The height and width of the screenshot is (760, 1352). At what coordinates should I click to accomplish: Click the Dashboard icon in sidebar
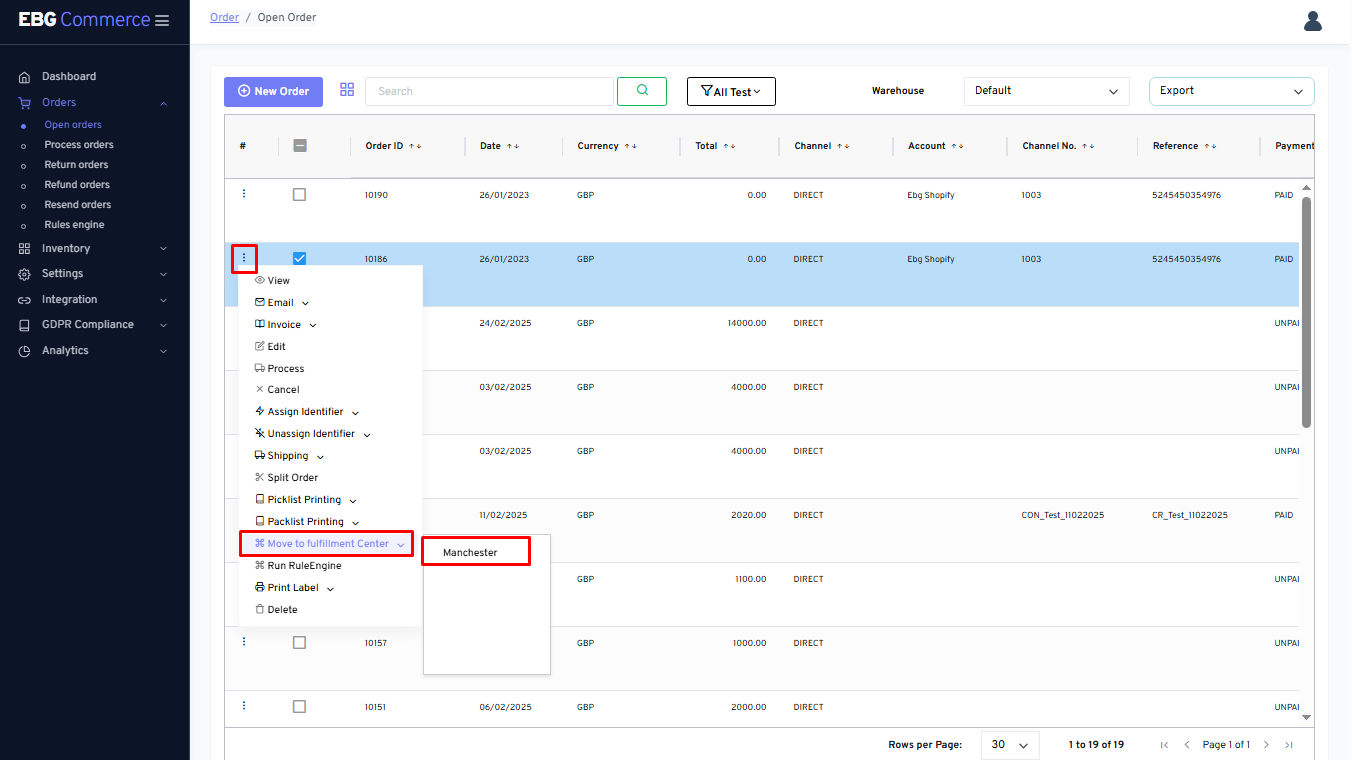coord(25,77)
